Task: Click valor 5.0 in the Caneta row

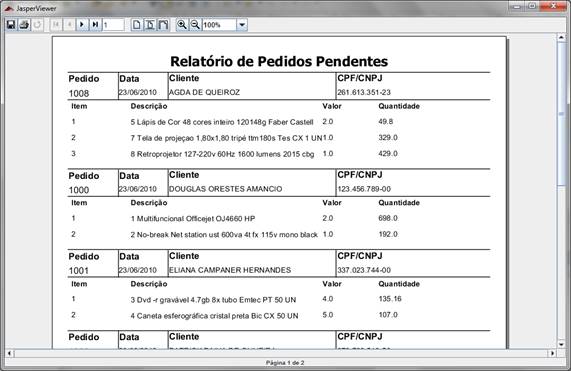Action: pos(327,315)
